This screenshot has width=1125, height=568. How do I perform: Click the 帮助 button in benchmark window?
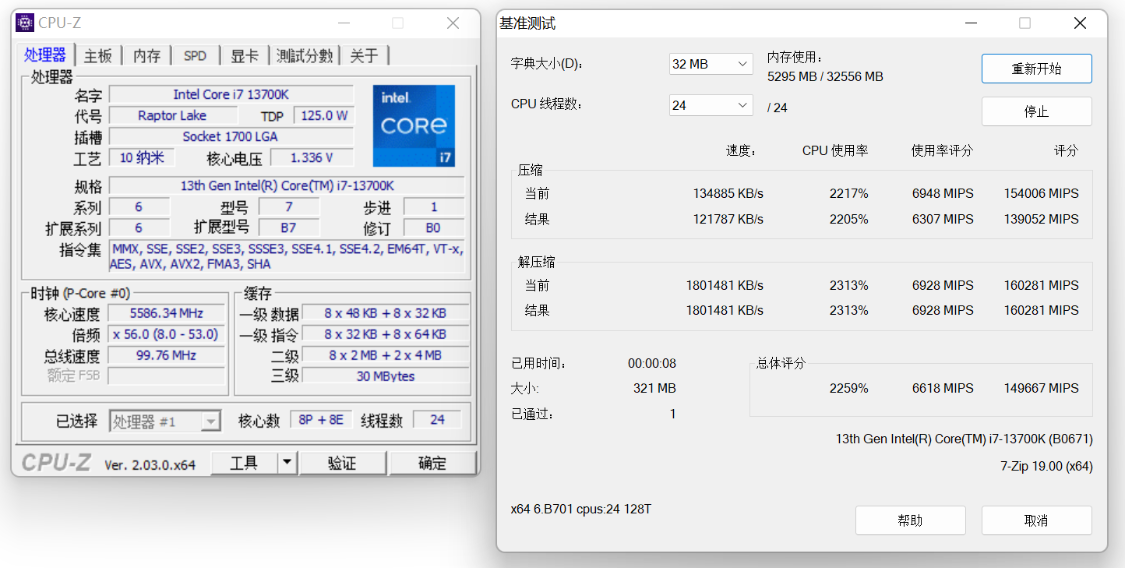coord(910,520)
